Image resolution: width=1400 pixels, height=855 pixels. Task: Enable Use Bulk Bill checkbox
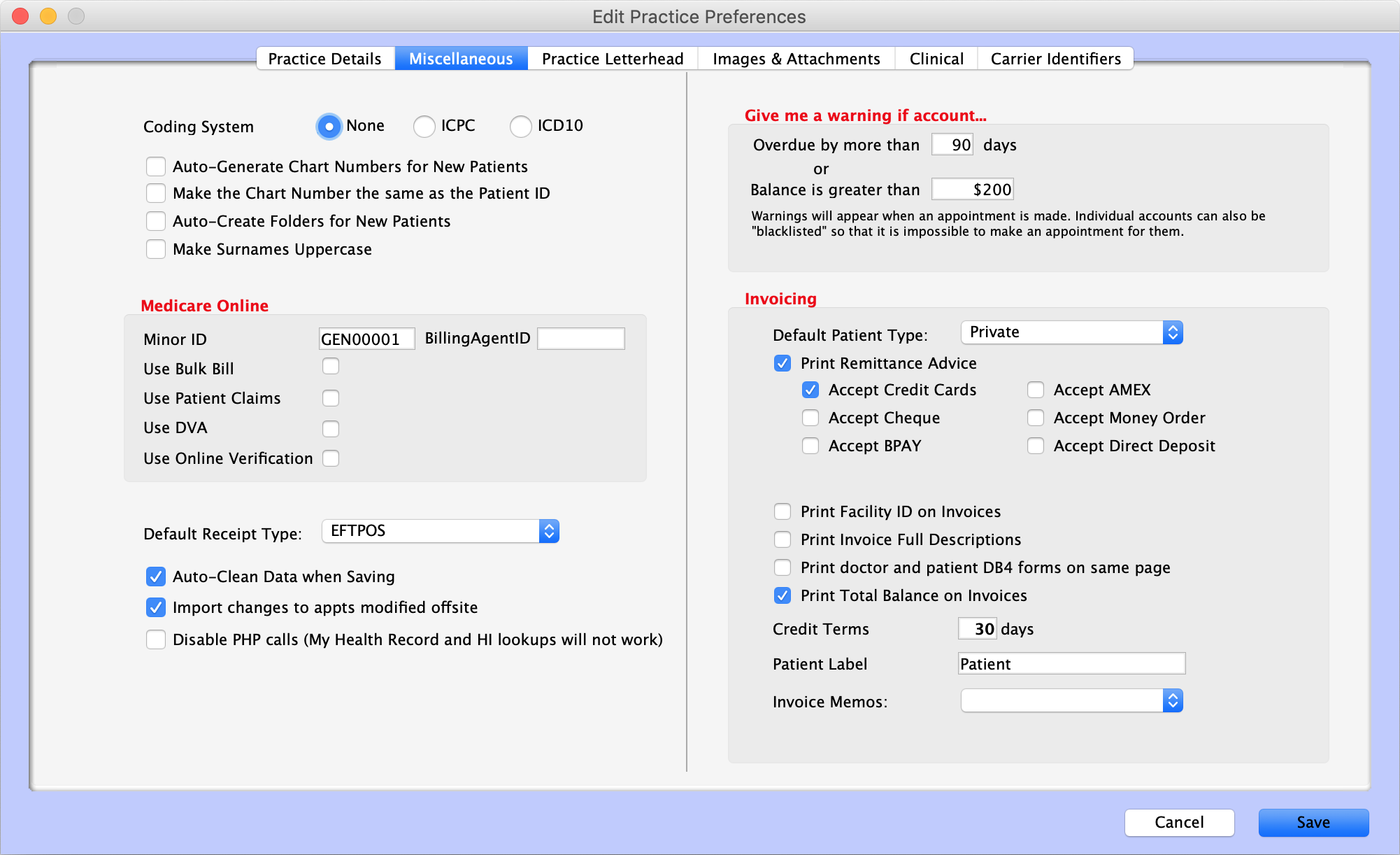click(x=331, y=367)
